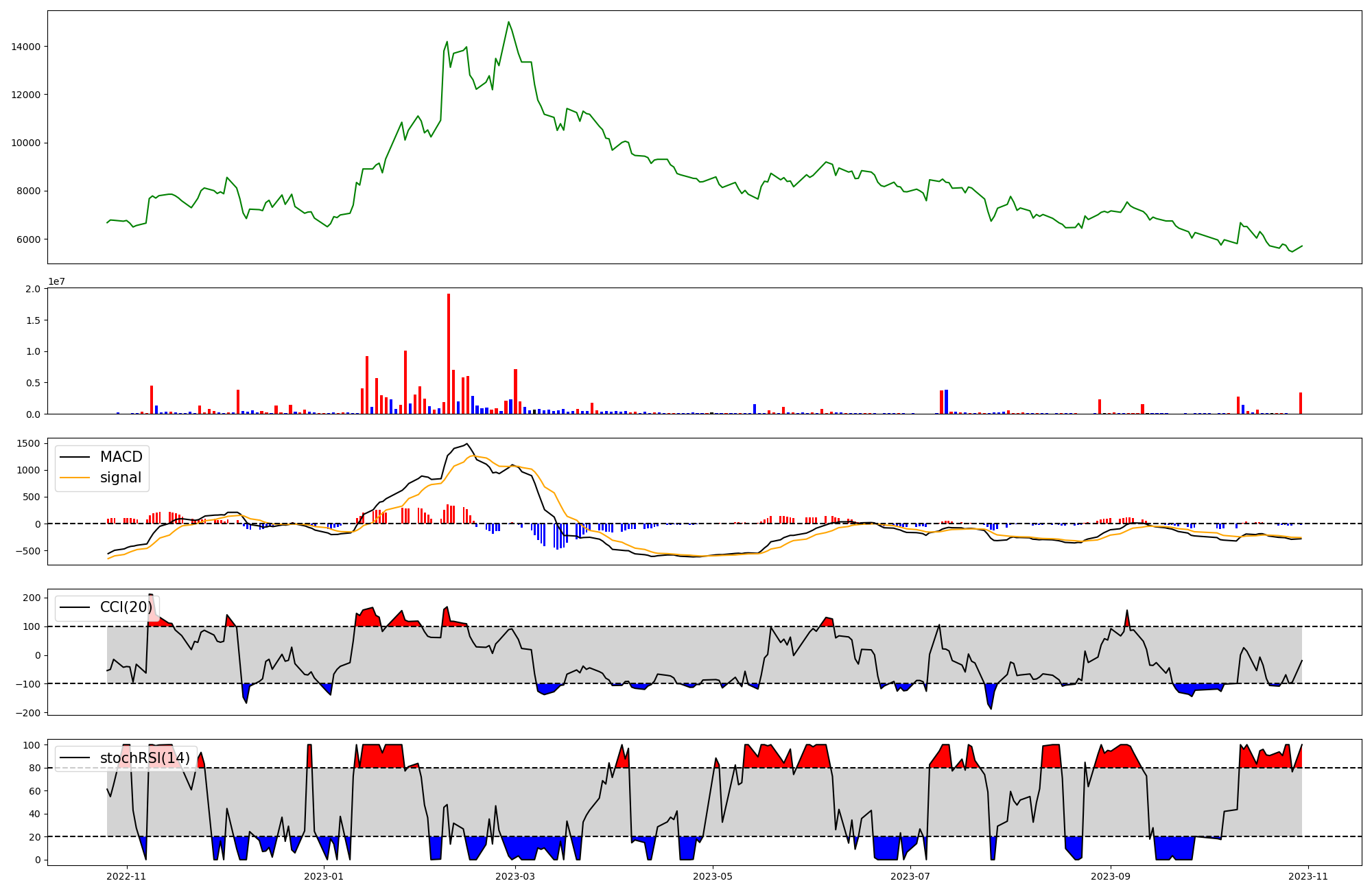Click the black MACD line swatch in legend
The height and width of the screenshot is (892, 1372).
[75, 457]
